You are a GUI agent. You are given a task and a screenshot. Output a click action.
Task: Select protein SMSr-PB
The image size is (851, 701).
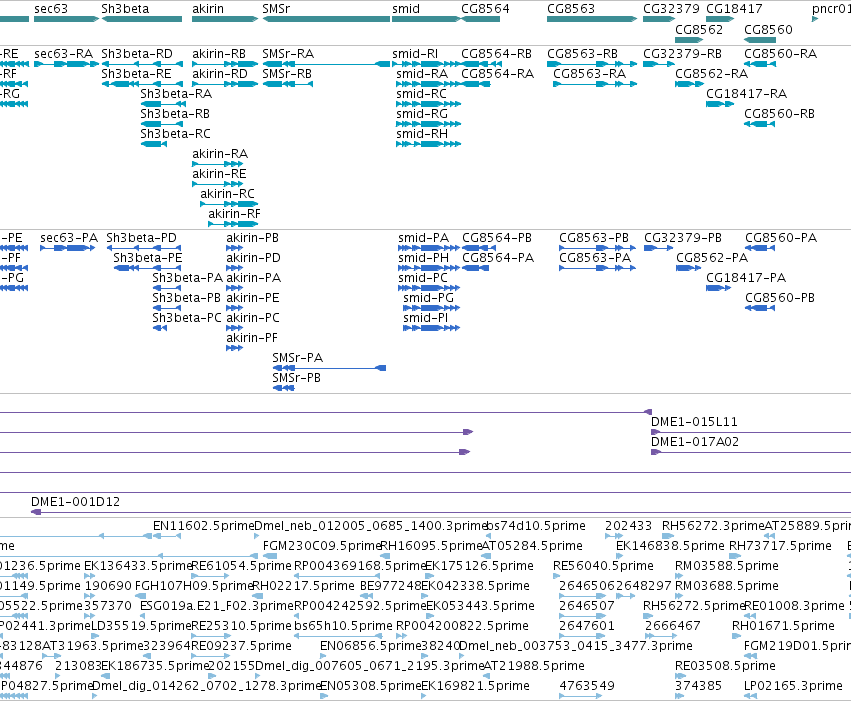click(x=296, y=378)
